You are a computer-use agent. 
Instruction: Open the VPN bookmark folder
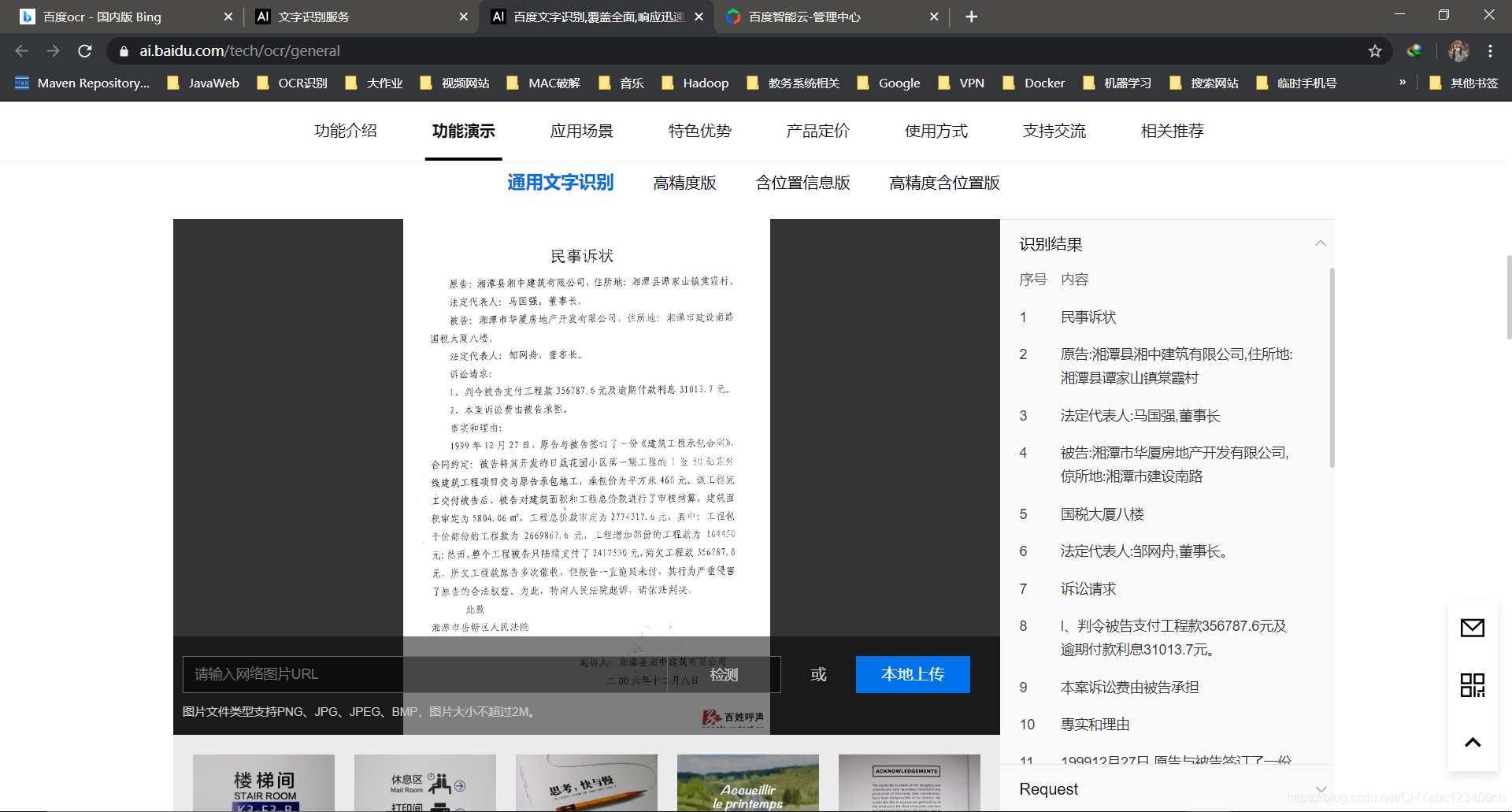pyautogui.click(x=961, y=83)
